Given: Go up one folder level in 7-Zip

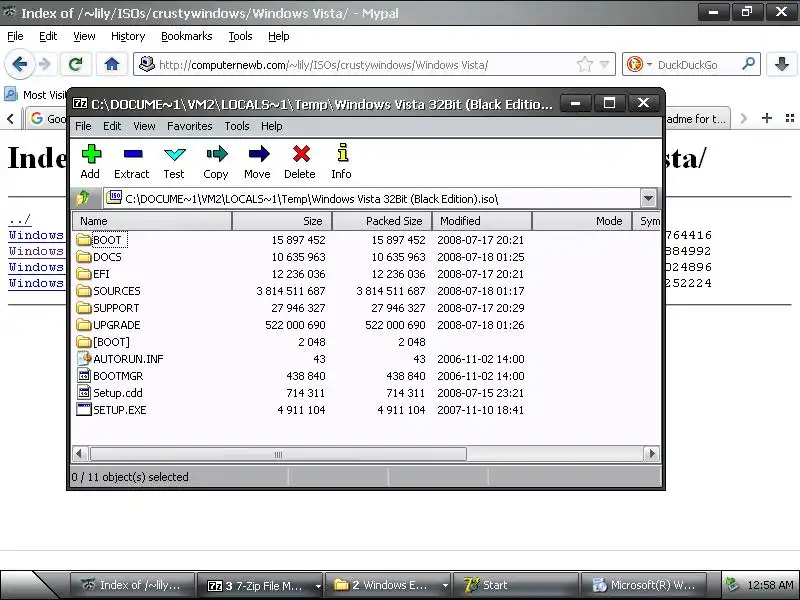Looking at the screenshot, I should [x=83, y=198].
